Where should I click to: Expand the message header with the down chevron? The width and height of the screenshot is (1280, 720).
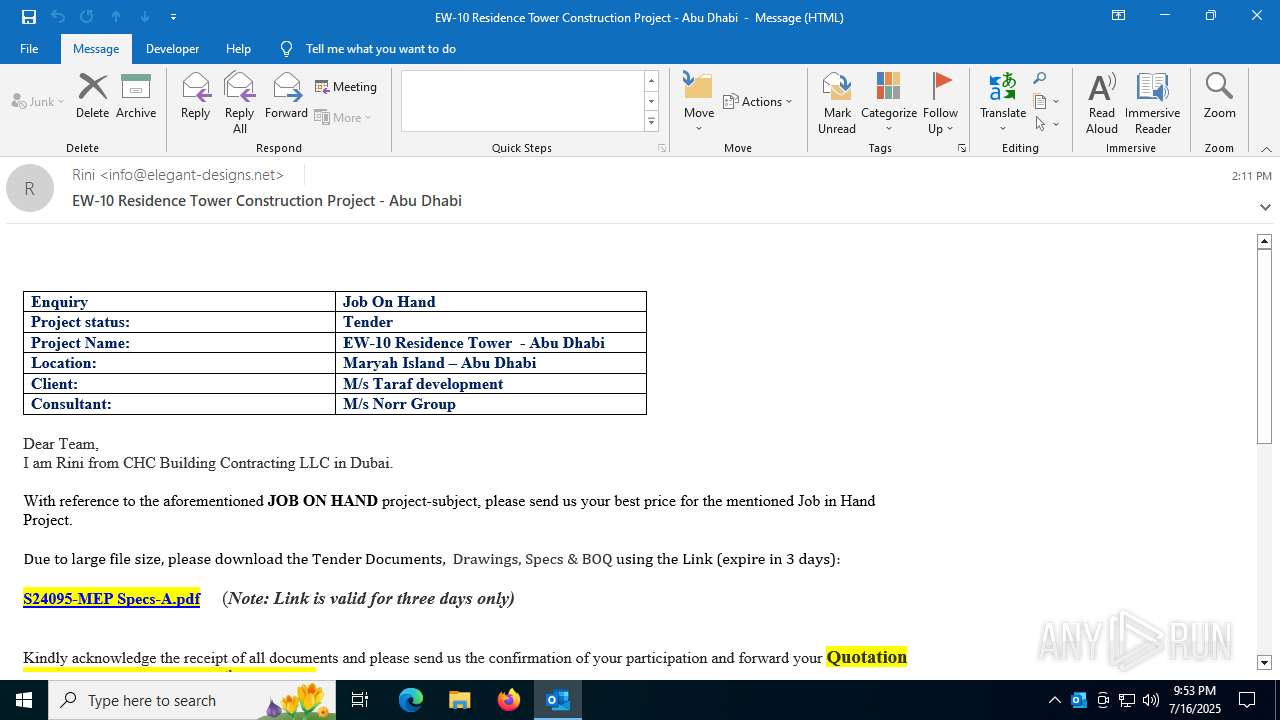(1265, 207)
